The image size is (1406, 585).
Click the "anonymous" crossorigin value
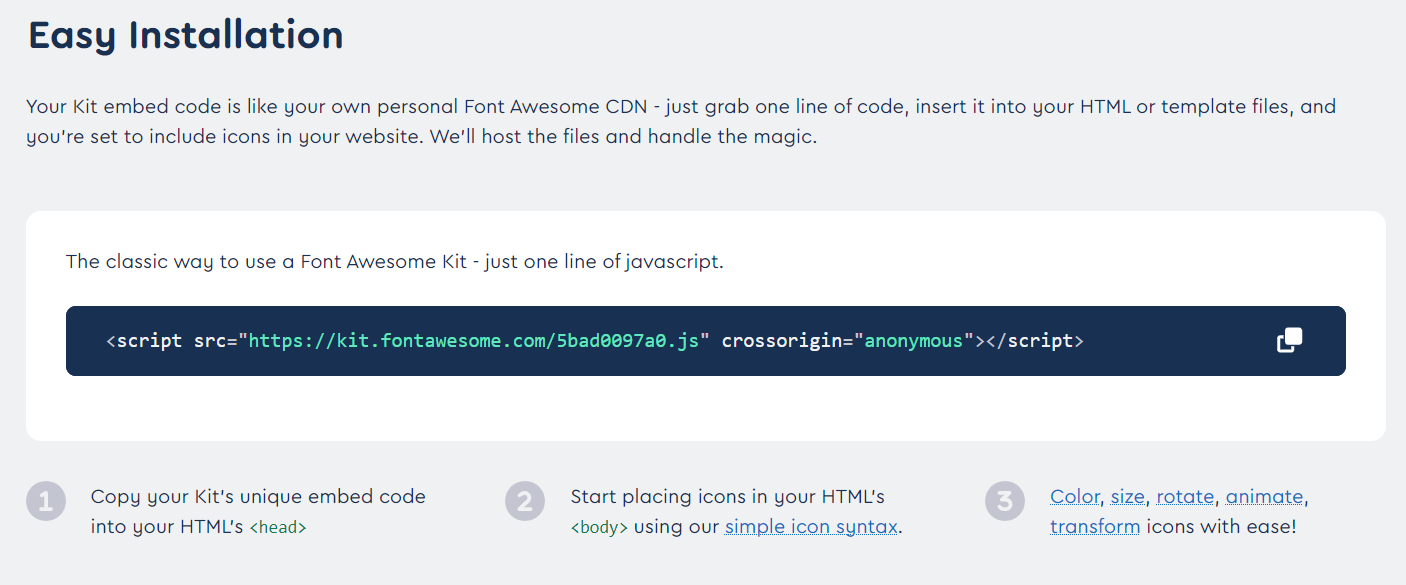click(919, 341)
